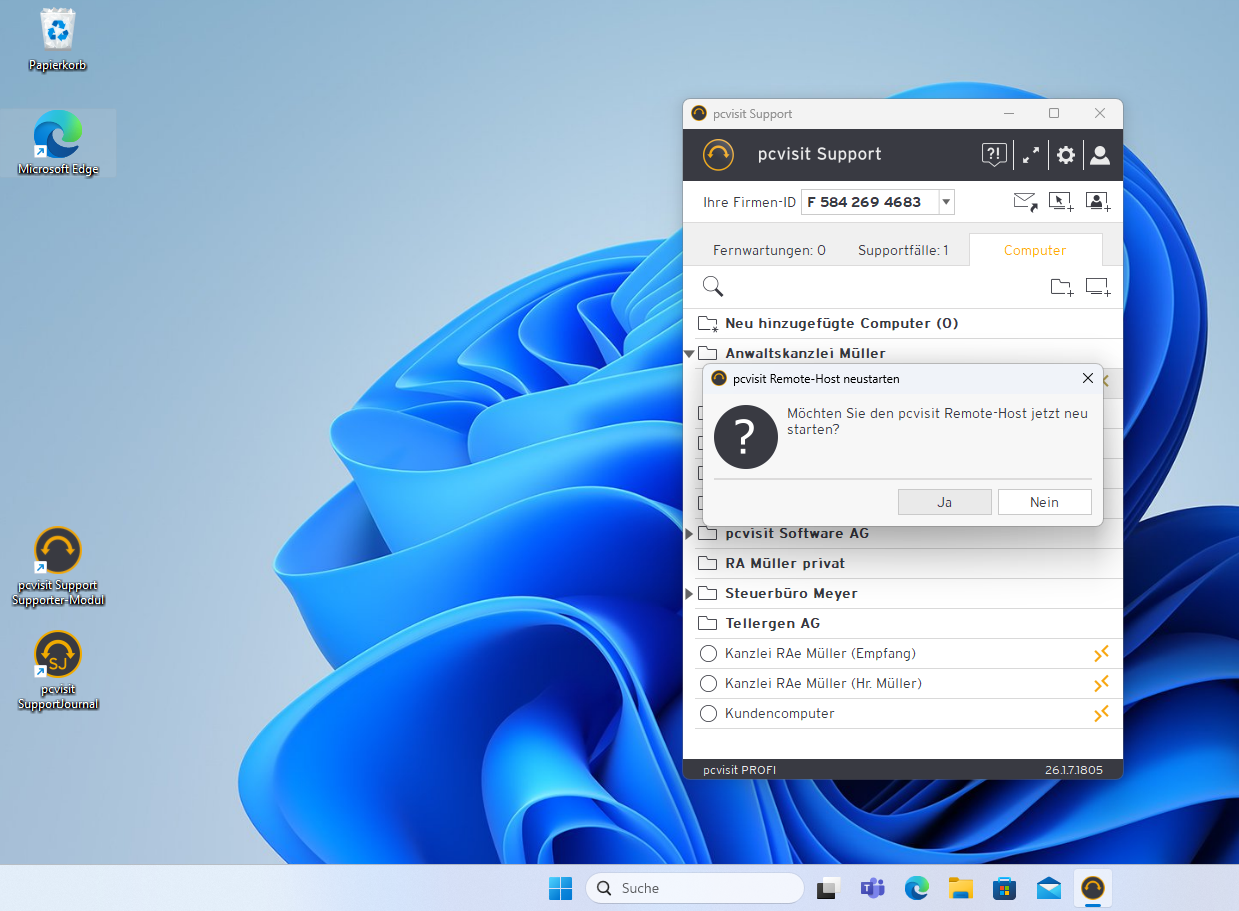Decline restart by clicking Nein
Screen dimensions: 1239x911
[x=1044, y=502]
